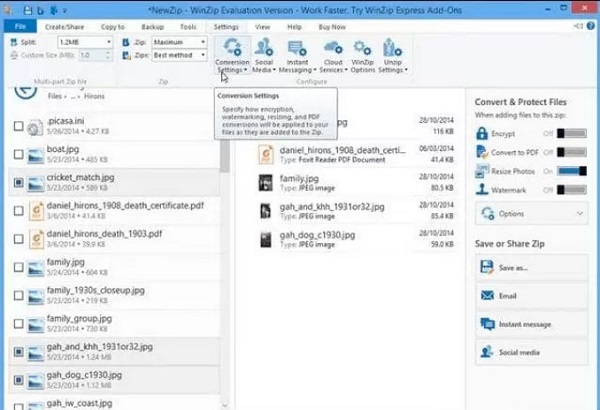Viewport: 600px width, 410px height.
Task: Click the .picasa.ini file icon
Action: (35, 127)
